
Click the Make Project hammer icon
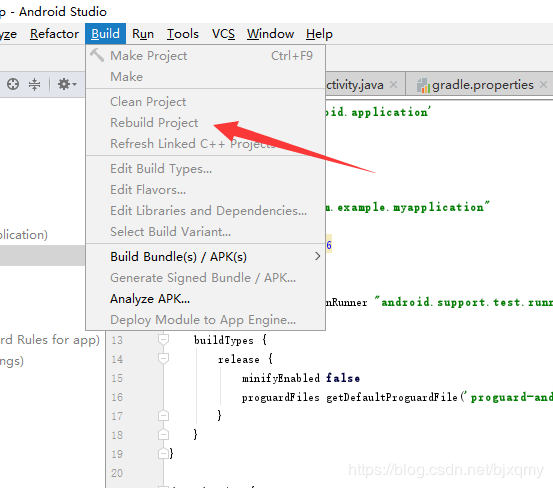[97, 55]
